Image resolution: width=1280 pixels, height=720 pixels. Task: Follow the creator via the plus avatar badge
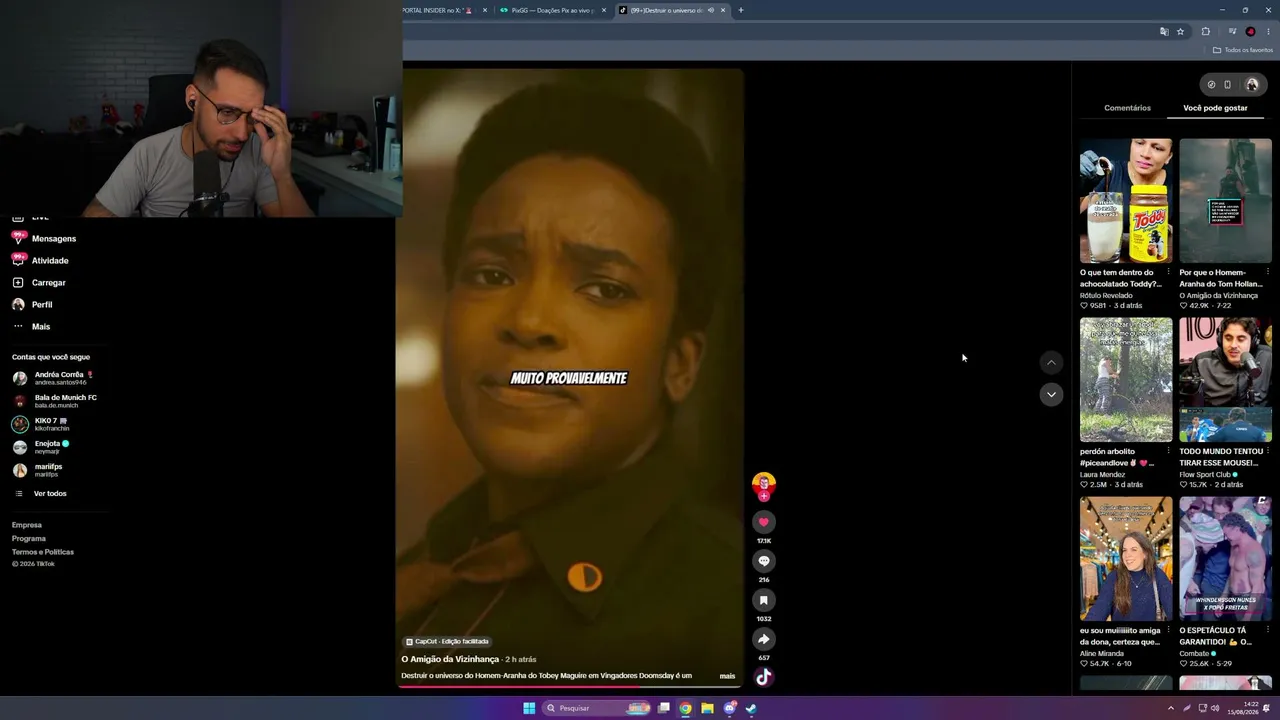click(763, 496)
